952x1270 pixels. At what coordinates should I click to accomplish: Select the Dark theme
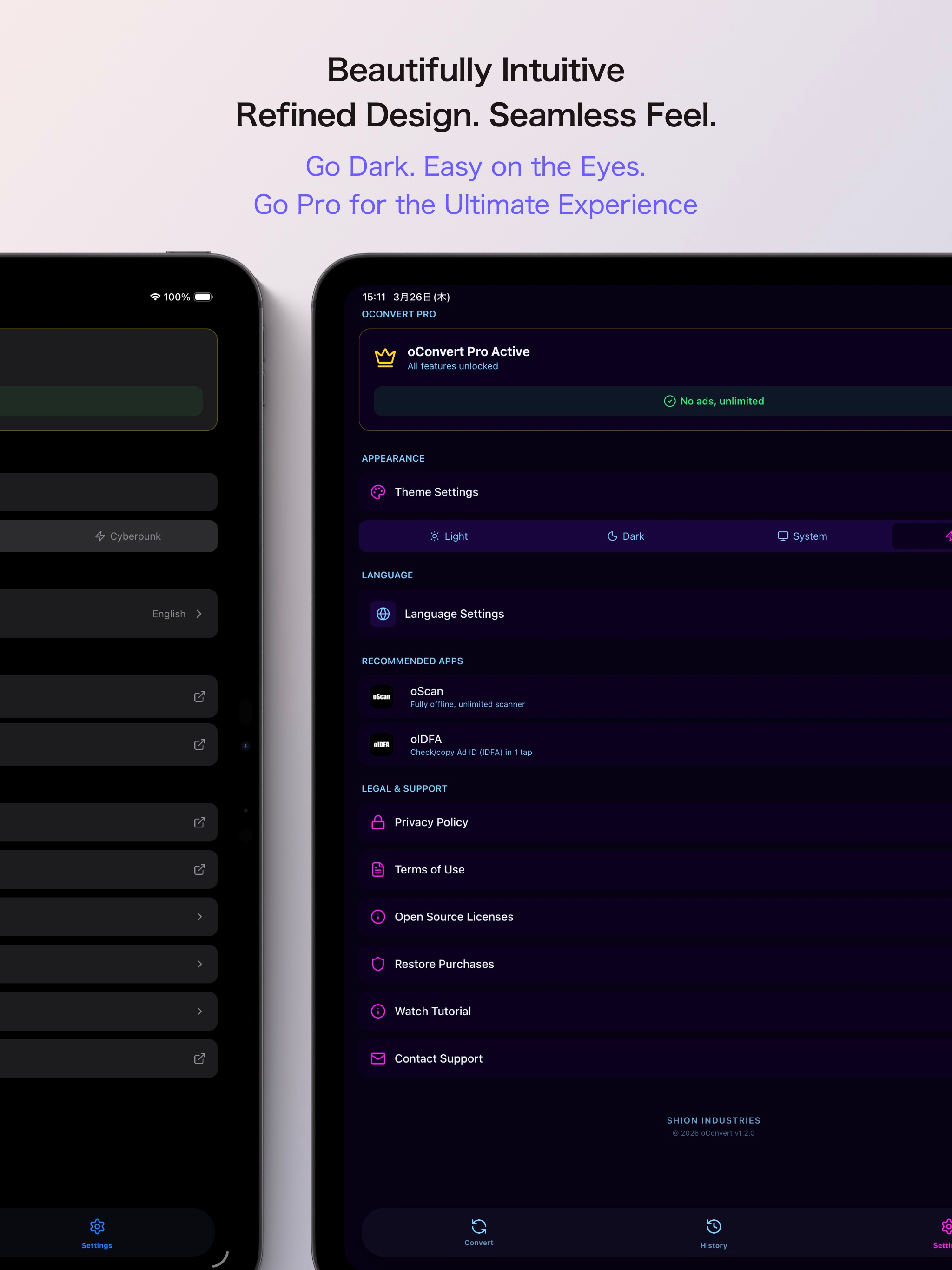click(x=625, y=536)
